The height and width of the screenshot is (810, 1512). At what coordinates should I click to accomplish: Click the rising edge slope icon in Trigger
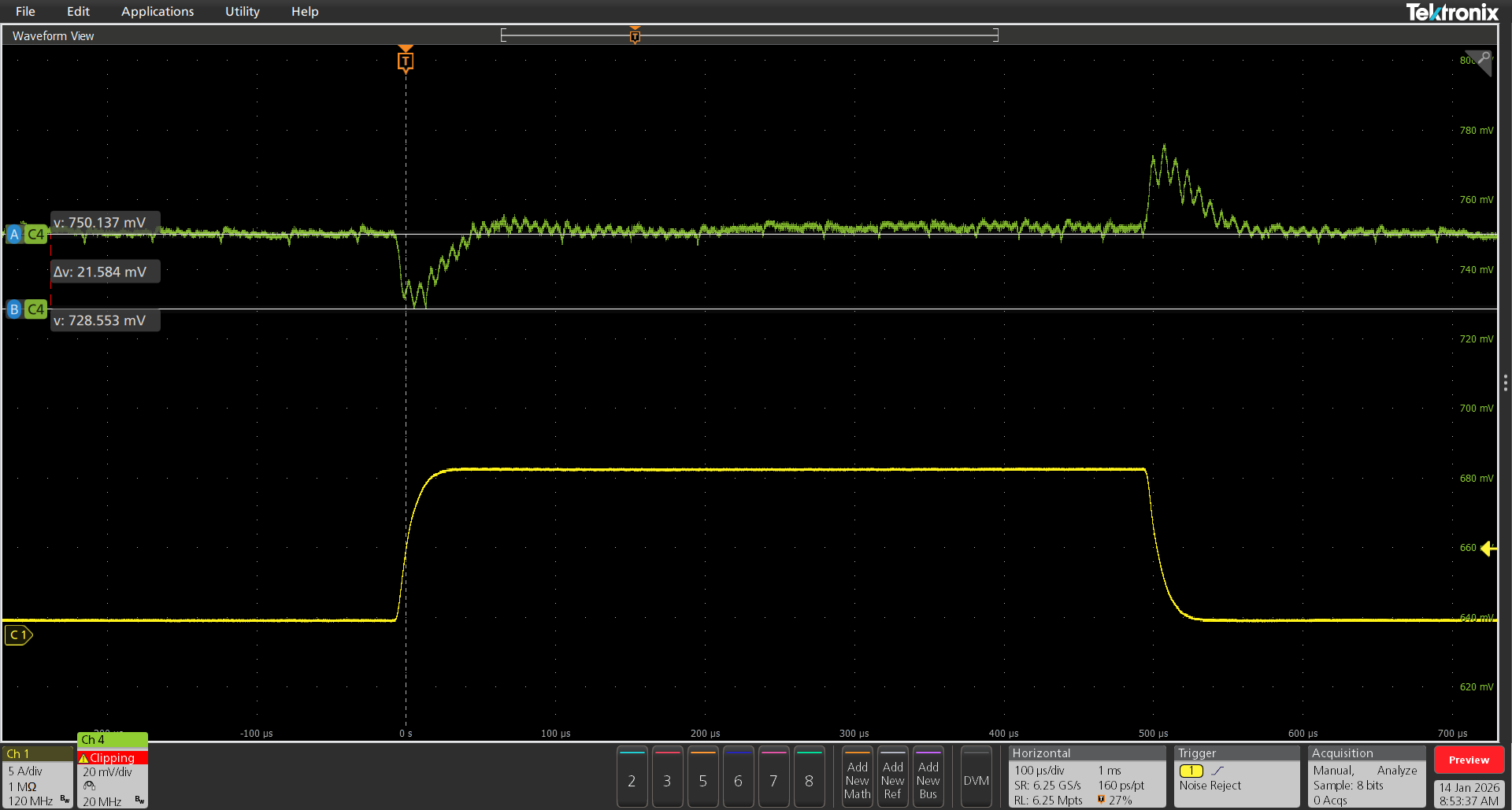tap(1217, 771)
